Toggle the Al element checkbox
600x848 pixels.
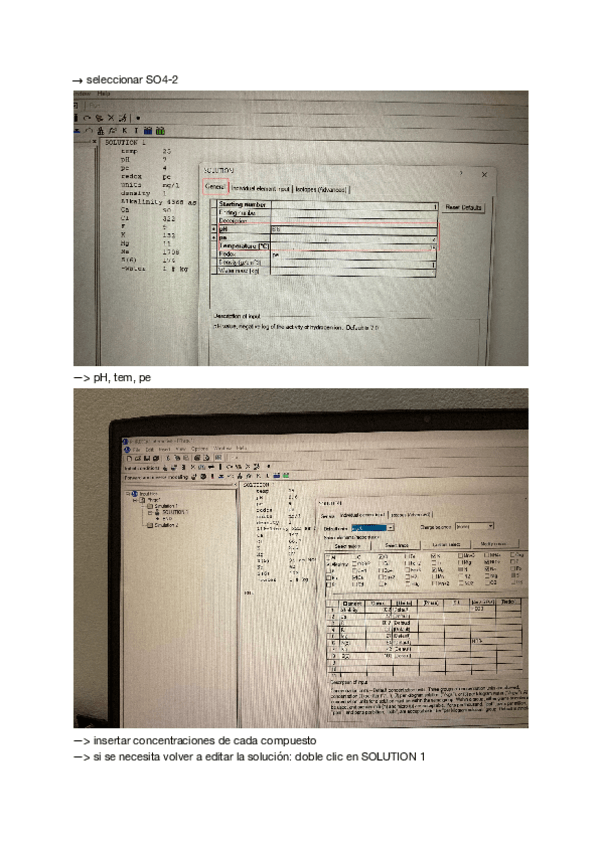[328, 557]
